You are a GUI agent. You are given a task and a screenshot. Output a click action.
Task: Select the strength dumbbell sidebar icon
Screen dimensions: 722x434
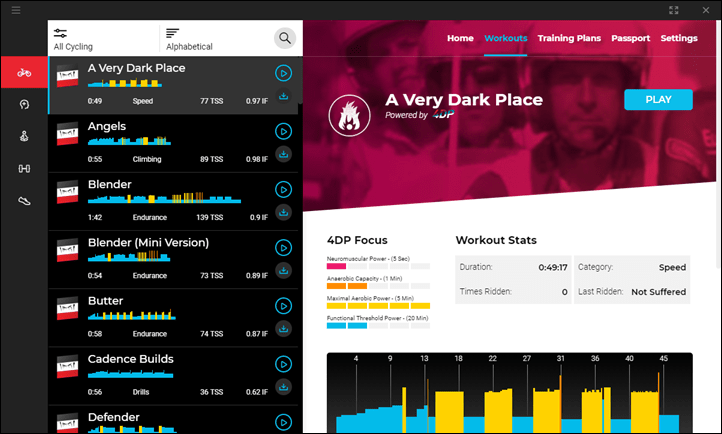pyautogui.click(x=24, y=168)
